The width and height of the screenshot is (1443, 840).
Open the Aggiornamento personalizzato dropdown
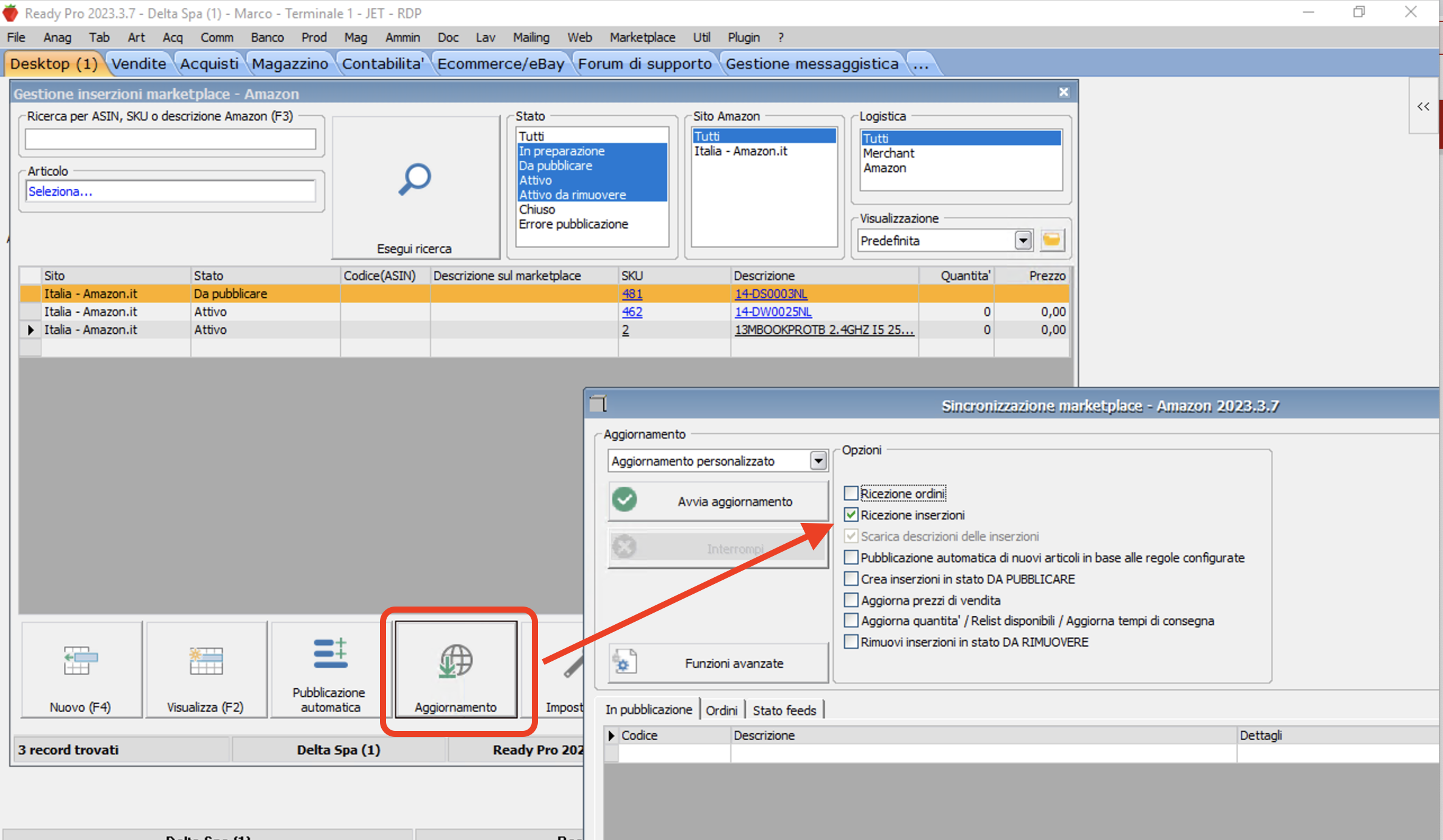[818, 461]
